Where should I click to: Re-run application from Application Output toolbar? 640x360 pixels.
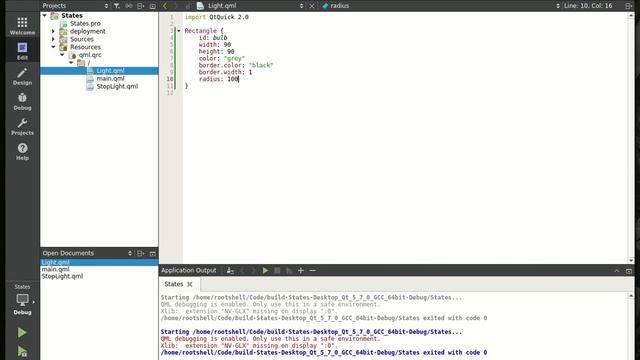point(265,270)
